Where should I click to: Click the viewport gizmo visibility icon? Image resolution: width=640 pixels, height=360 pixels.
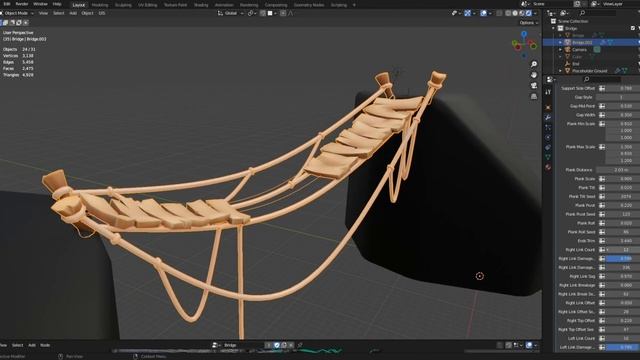coord(467,13)
